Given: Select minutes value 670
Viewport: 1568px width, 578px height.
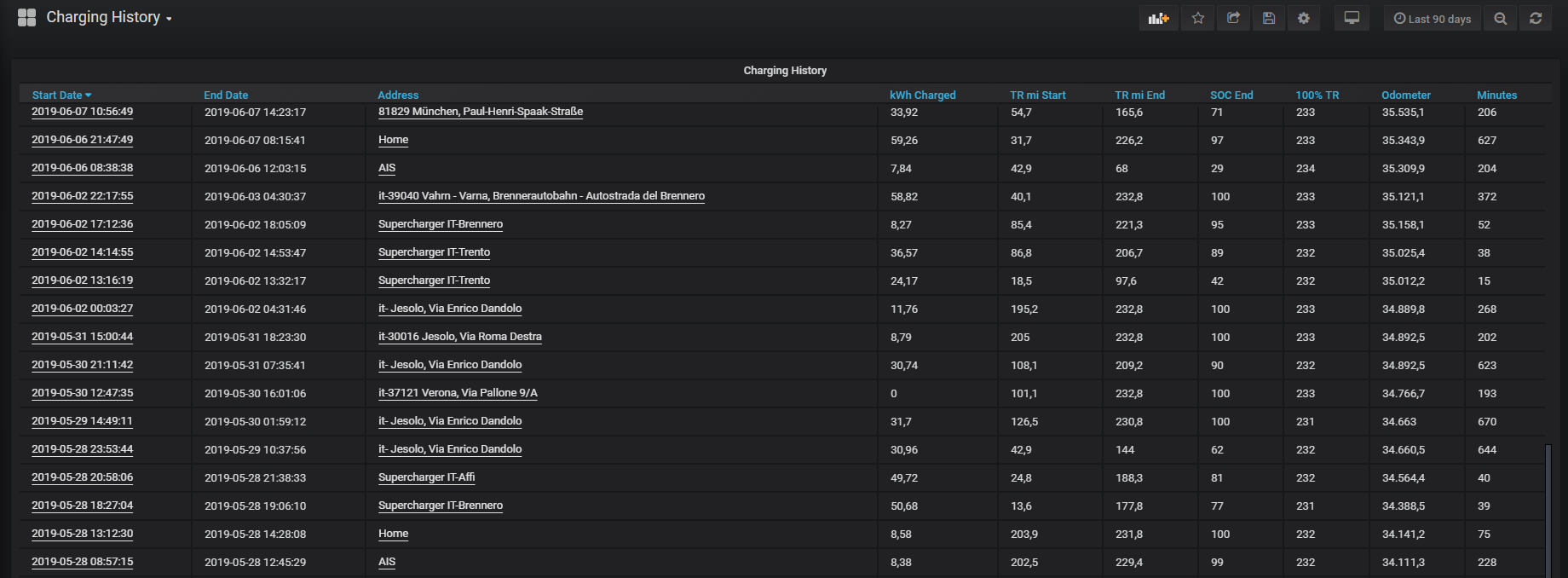Looking at the screenshot, I should [1487, 422].
